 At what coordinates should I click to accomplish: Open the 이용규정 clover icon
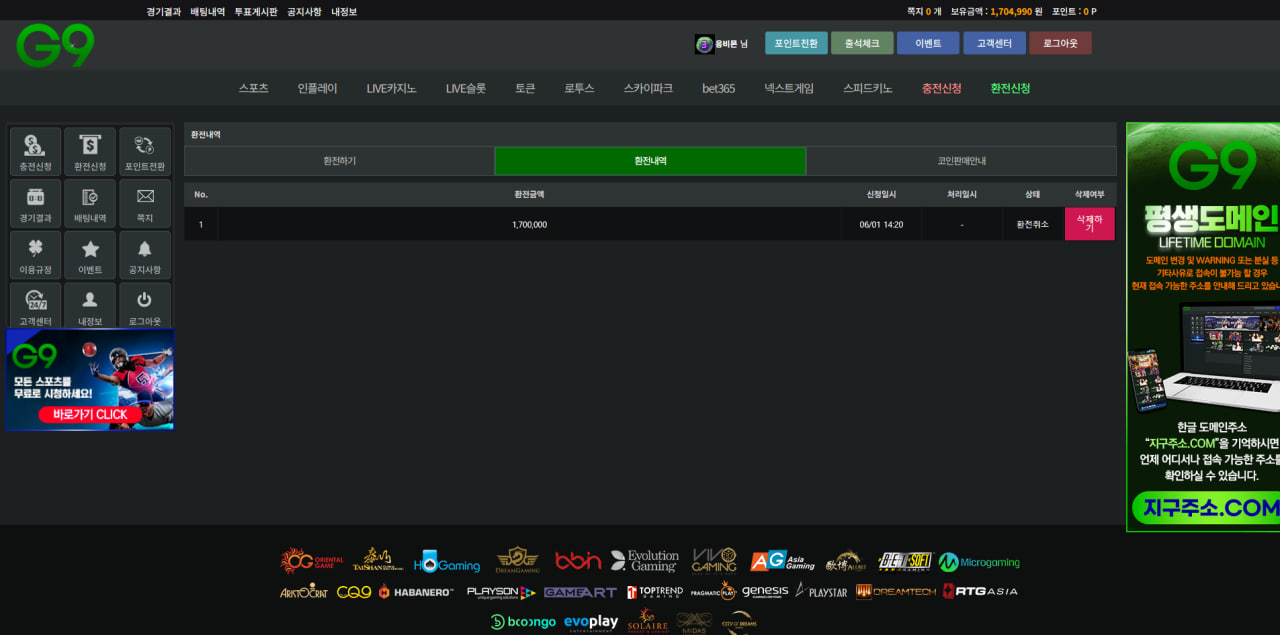coord(35,256)
